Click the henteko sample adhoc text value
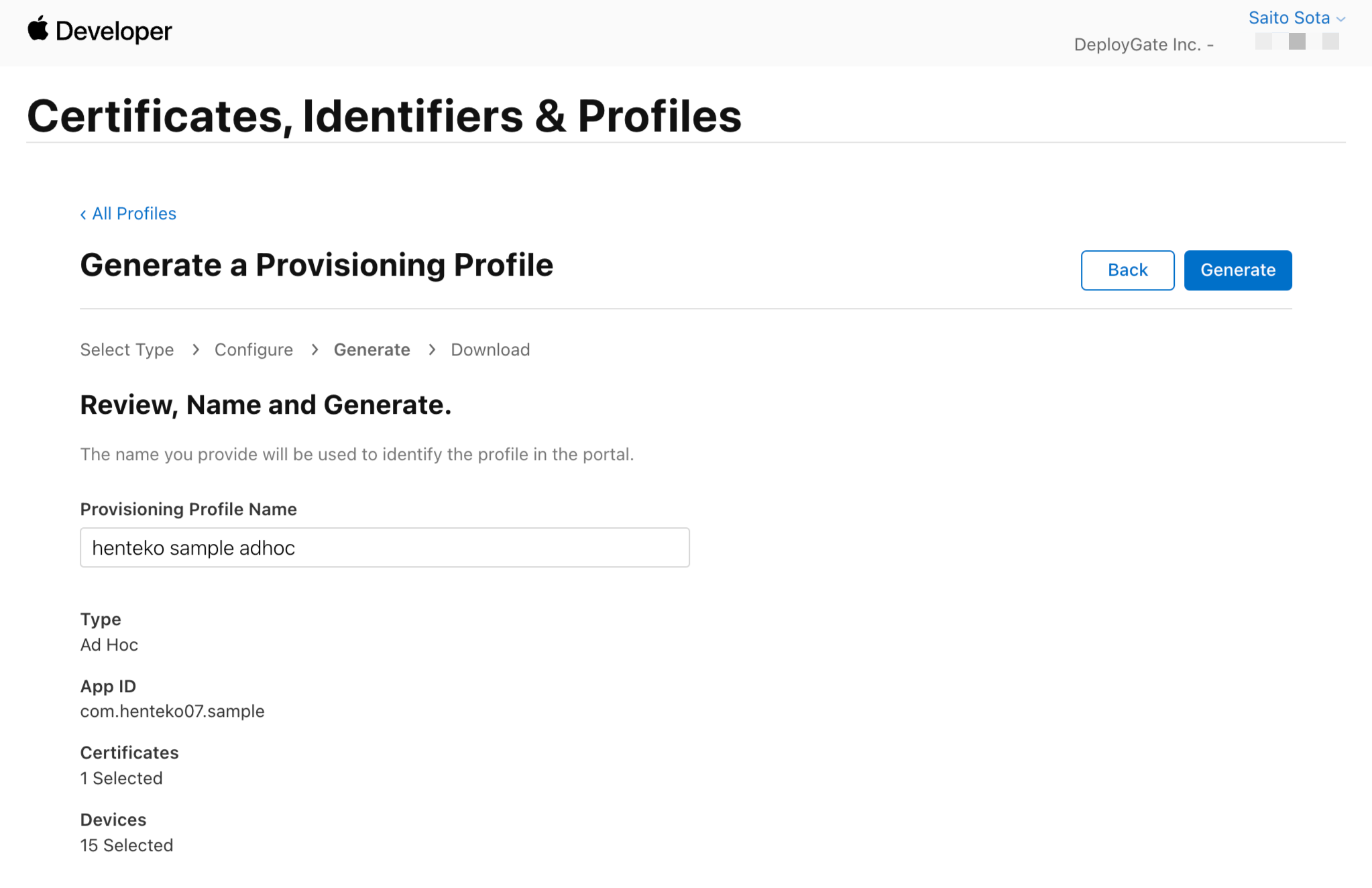This screenshot has width=1372, height=888. (x=192, y=547)
